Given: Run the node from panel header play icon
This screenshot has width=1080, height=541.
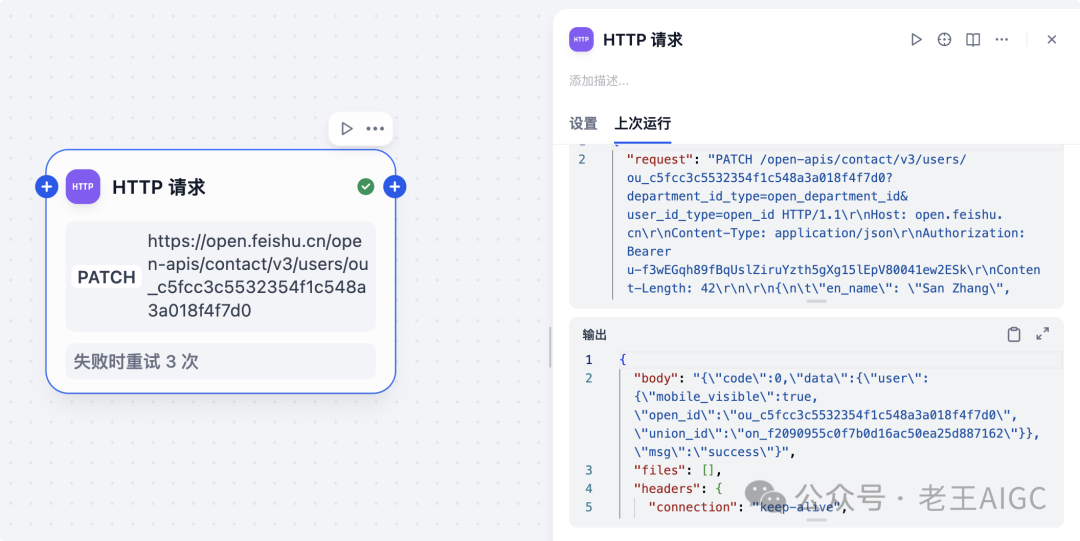Looking at the screenshot, I should (x=916, y=40).
